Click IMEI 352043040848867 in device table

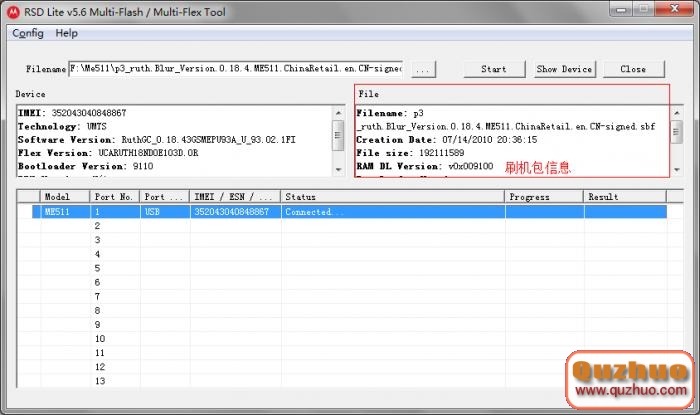[x=235, y=212]
